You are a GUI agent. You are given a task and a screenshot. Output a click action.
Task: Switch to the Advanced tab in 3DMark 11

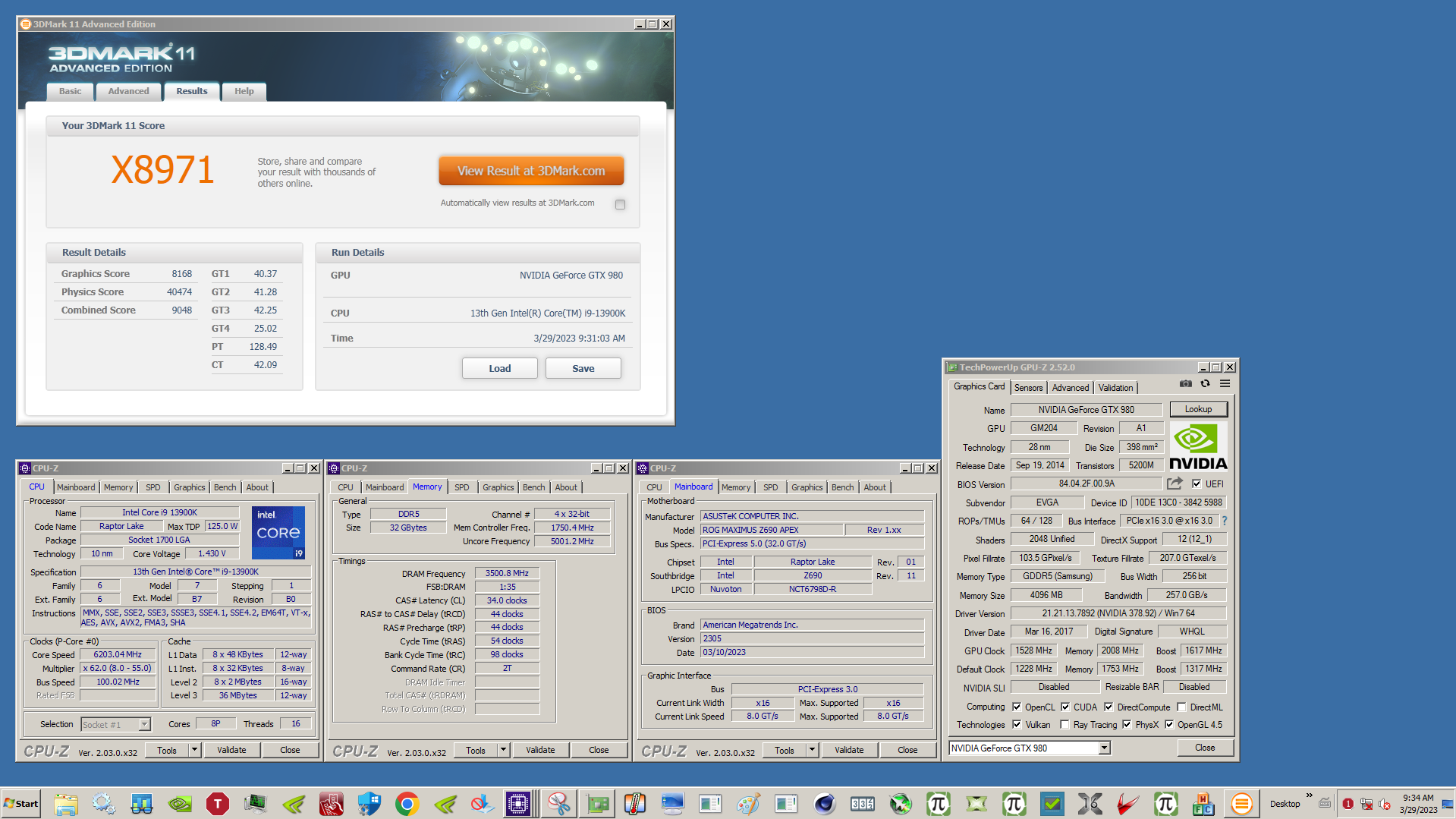[128, 91]
